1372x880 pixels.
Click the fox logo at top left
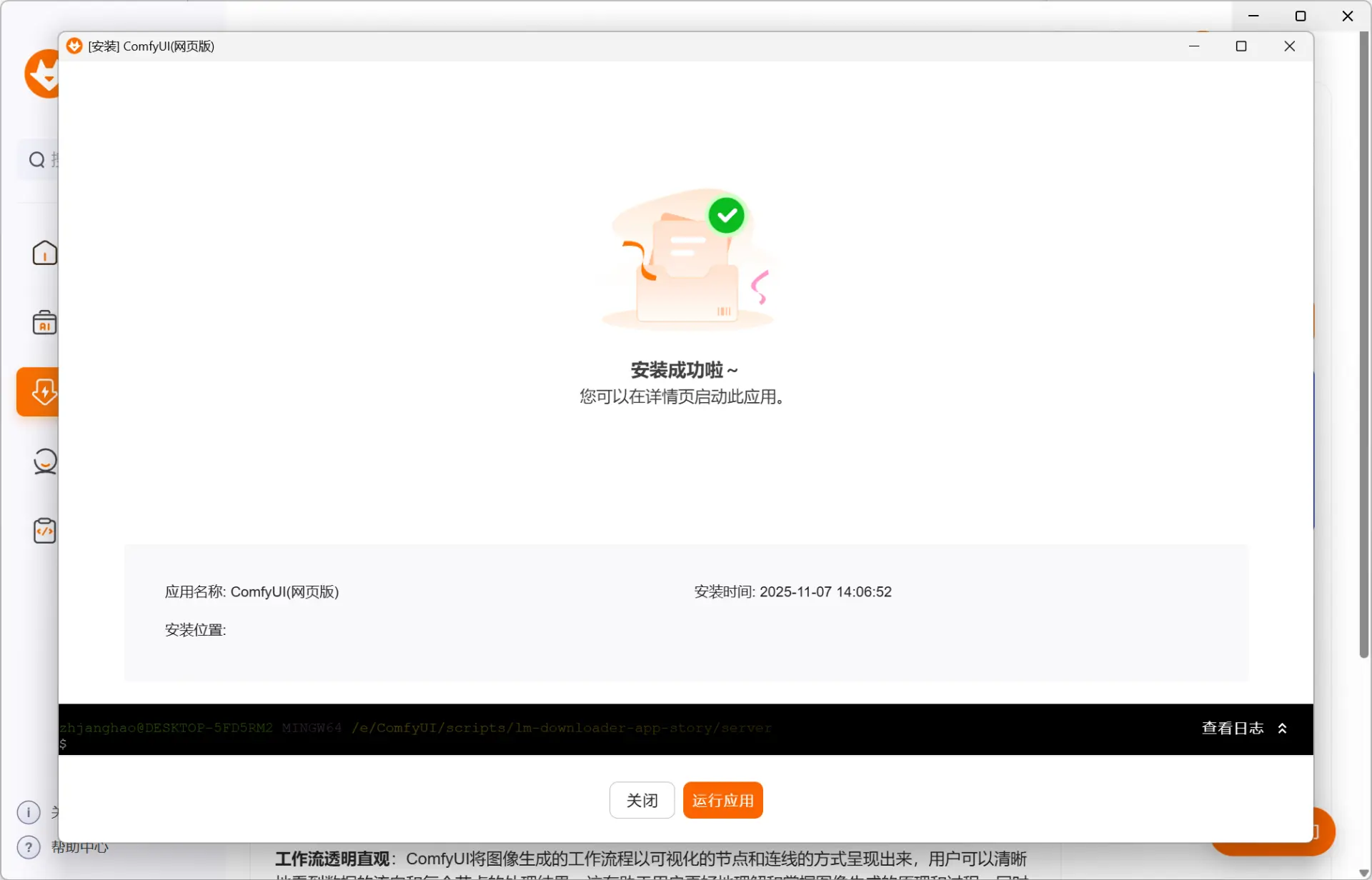(41, 74)
